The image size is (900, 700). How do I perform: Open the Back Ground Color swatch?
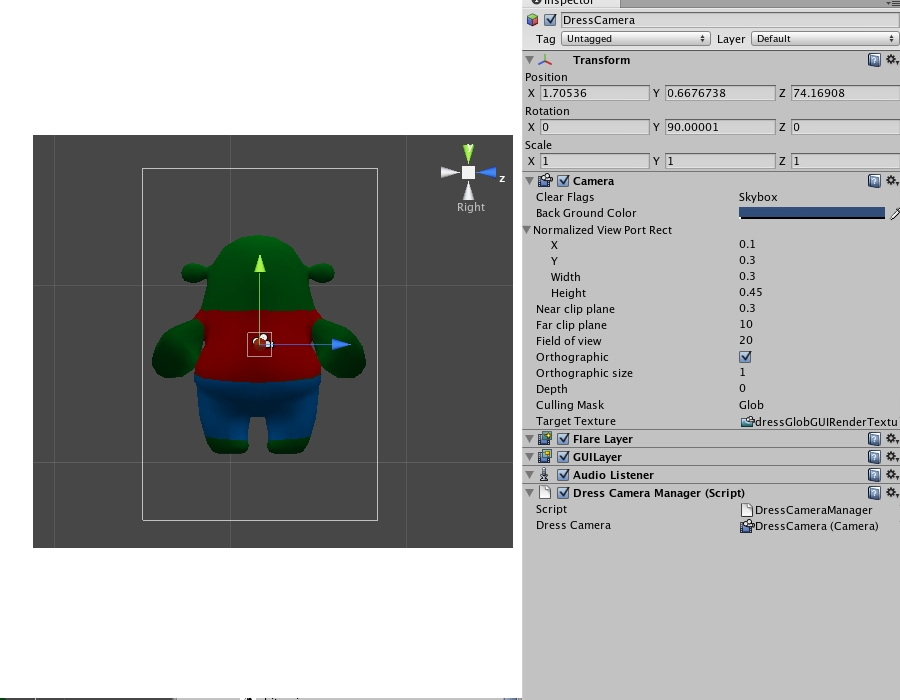coord(810,213)
